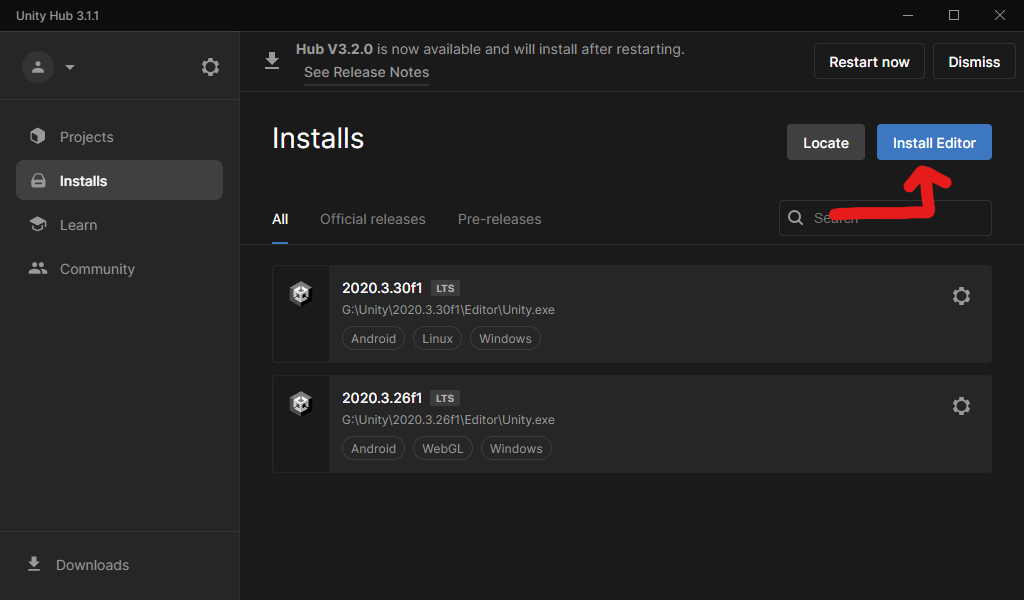Screen dimensions: 1024x600
Task: Click the search magnifier icon
Action: tap(795, 217)
